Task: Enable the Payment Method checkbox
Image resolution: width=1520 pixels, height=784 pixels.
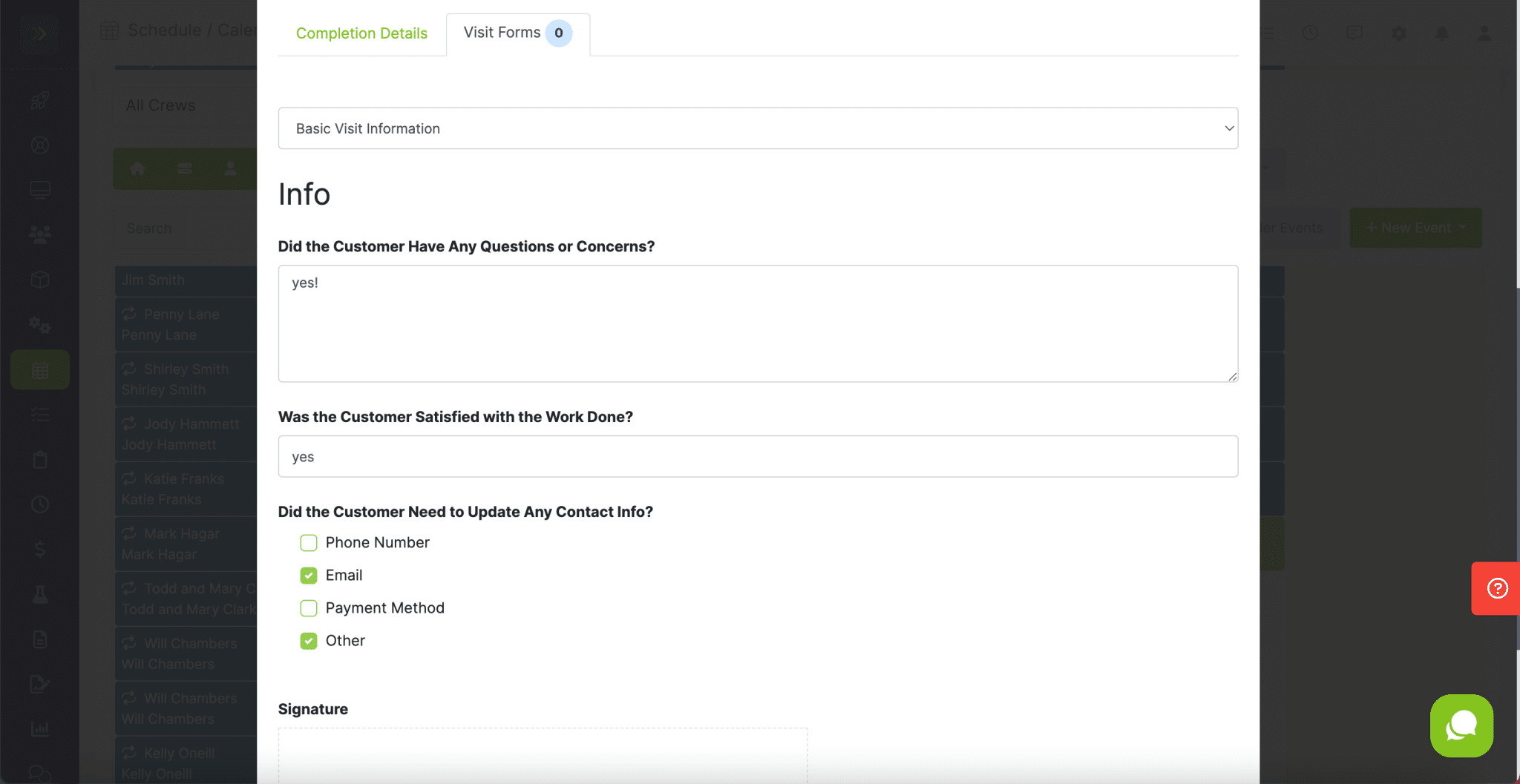Action: point(309,608)
